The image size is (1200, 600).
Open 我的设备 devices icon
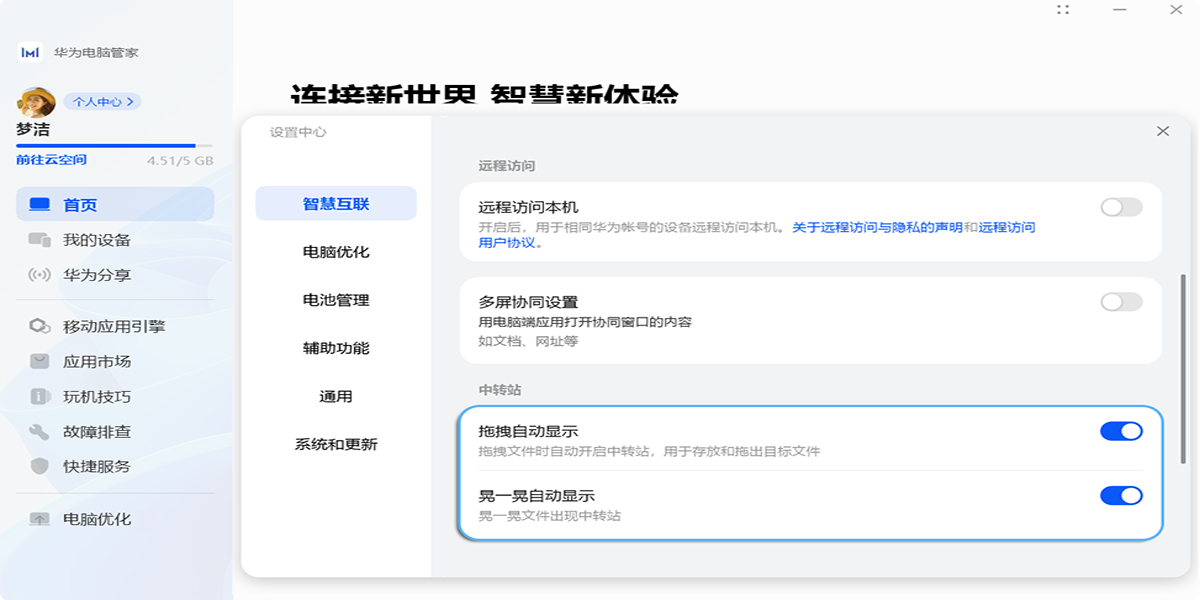click(40, 240)
